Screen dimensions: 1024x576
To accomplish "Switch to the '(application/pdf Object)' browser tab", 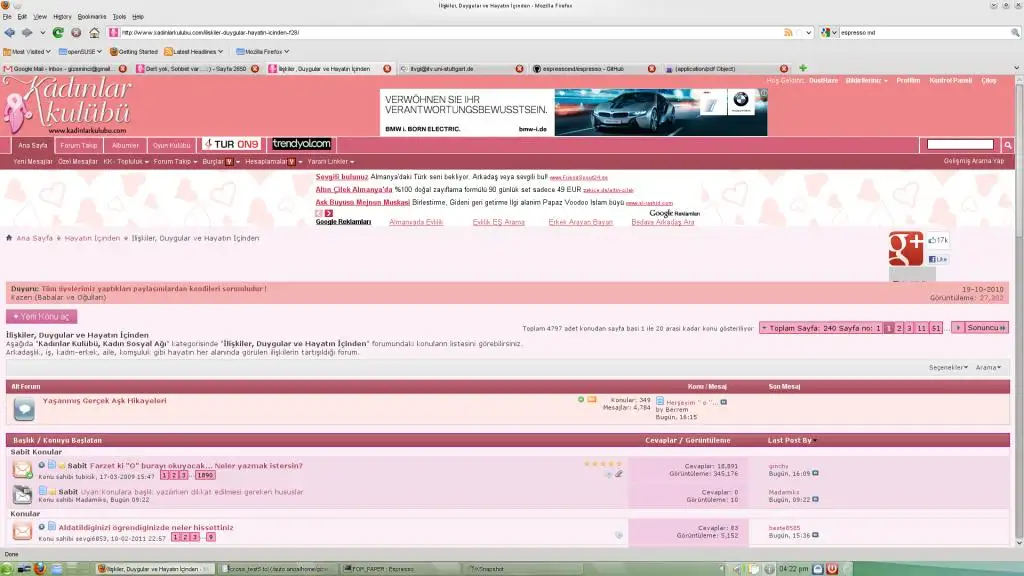I will pos(726,69).
